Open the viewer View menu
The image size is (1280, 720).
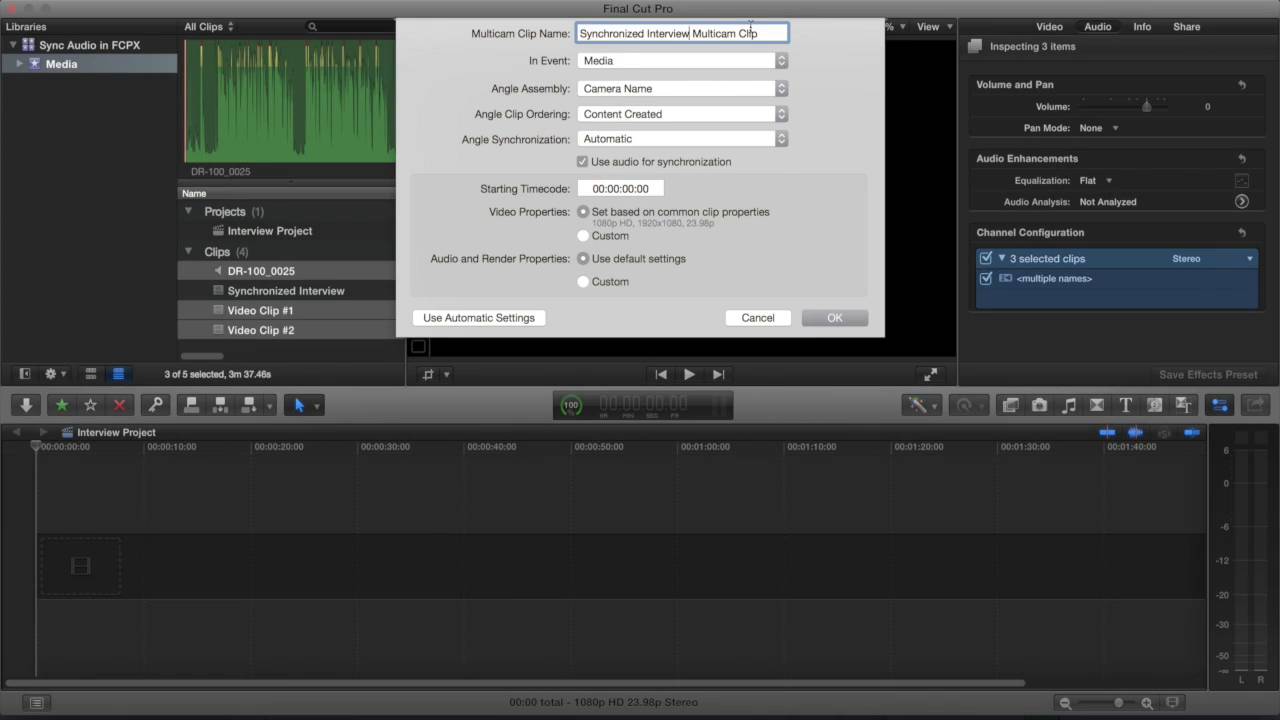click(x=934, y=27)
